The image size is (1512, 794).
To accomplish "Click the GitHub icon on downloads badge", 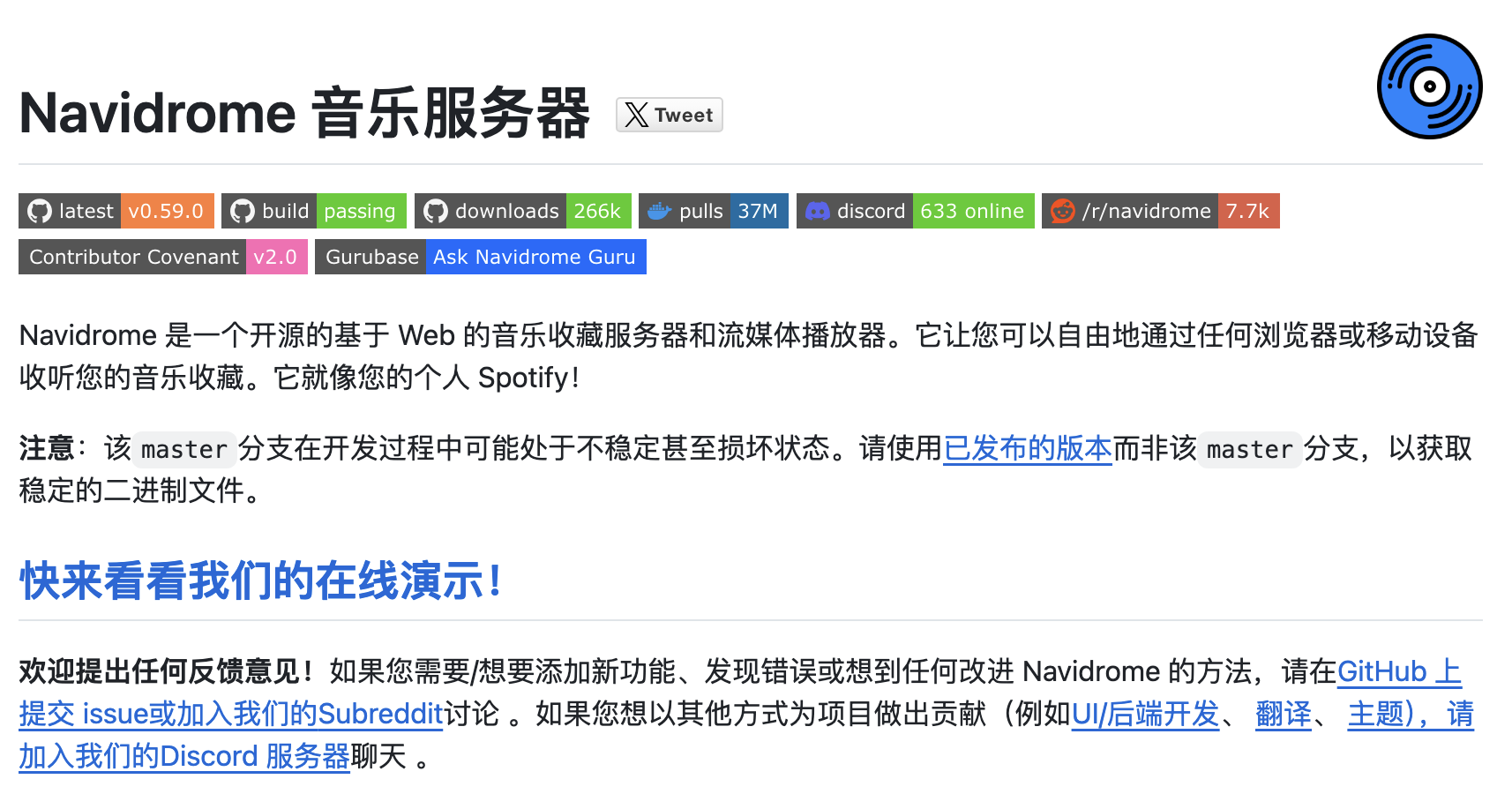I will coord(436,212).
